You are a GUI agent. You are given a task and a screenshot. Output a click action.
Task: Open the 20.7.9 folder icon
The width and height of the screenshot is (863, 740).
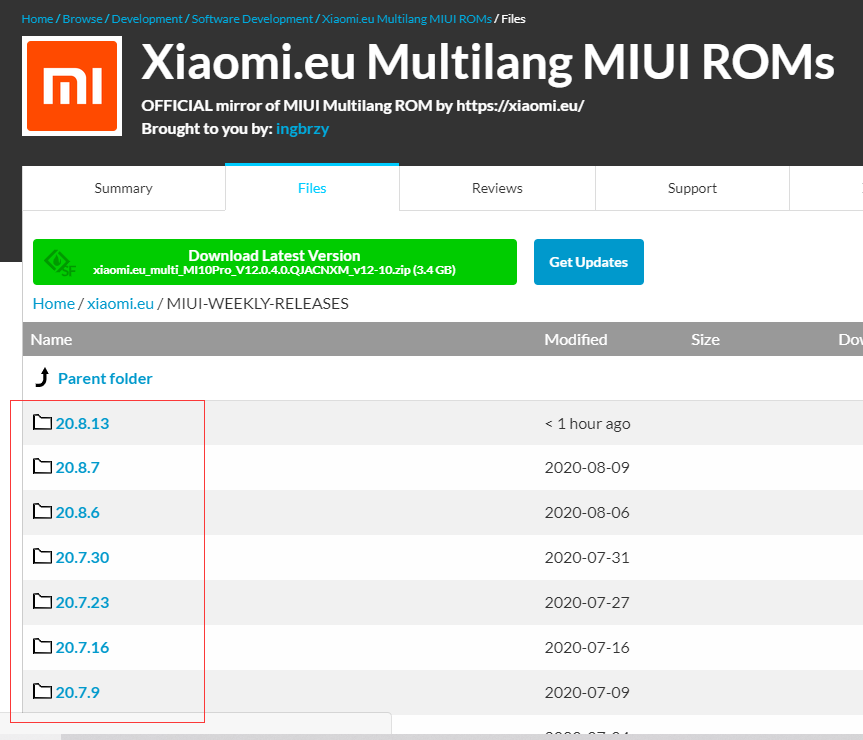click(42, 692)
